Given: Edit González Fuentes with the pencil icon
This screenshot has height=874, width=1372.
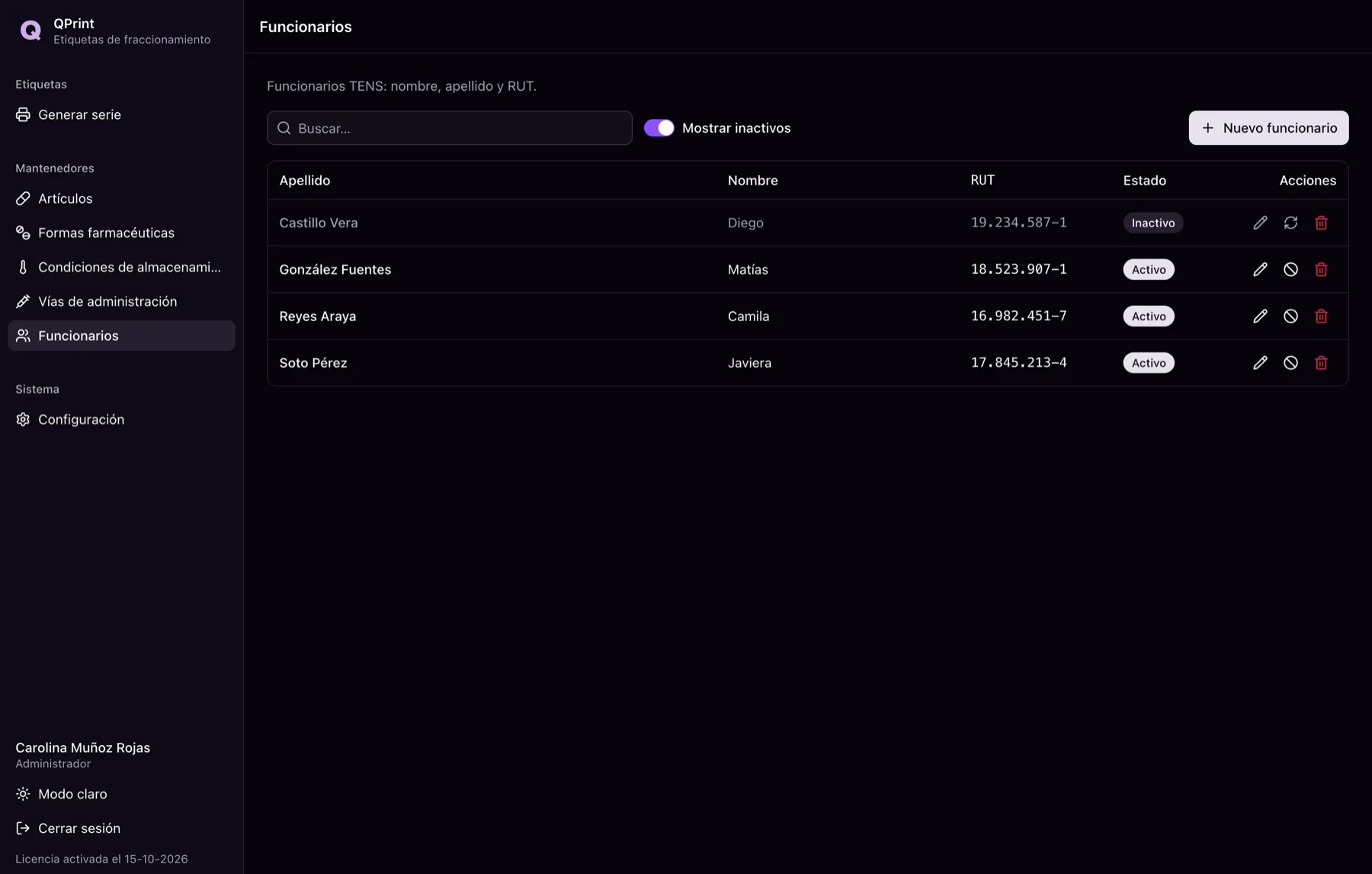Looking at the screenshot, I should [1260, 269].
